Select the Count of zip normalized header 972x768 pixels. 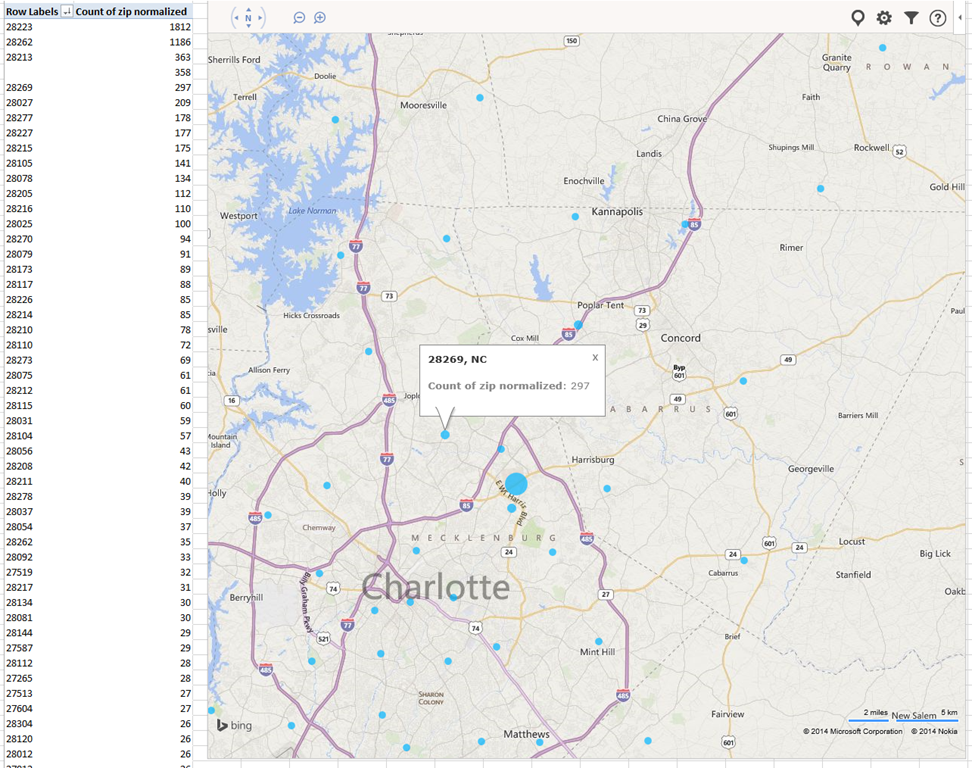point(131,11)
